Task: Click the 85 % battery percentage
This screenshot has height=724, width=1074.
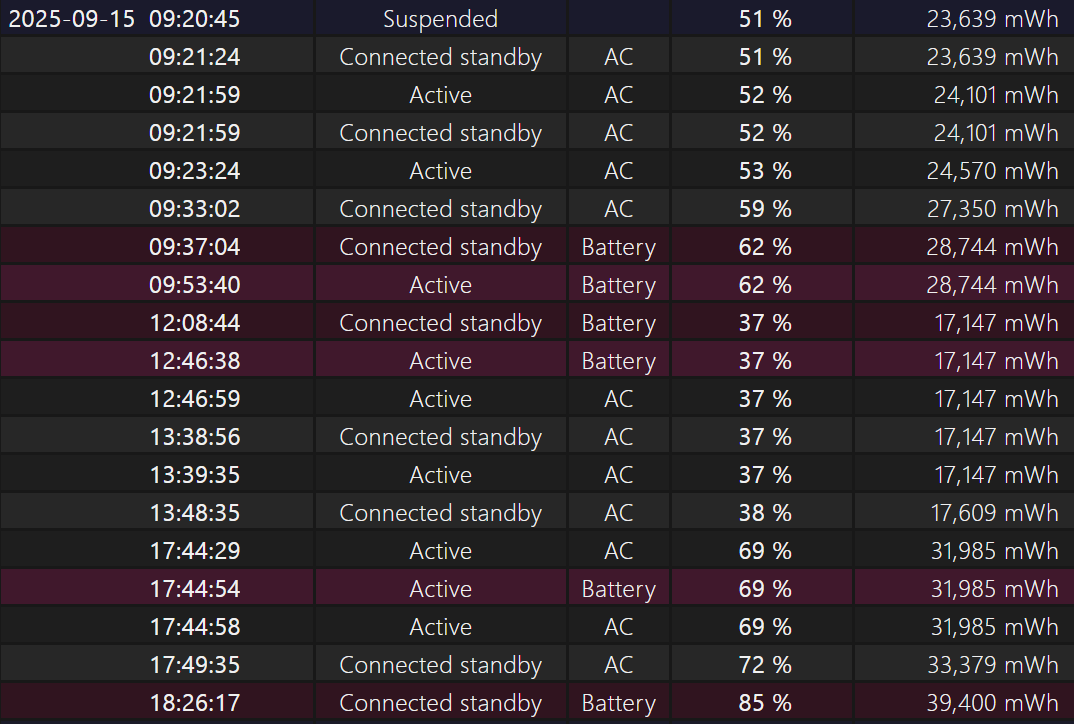Action: (x=765, y=703)
